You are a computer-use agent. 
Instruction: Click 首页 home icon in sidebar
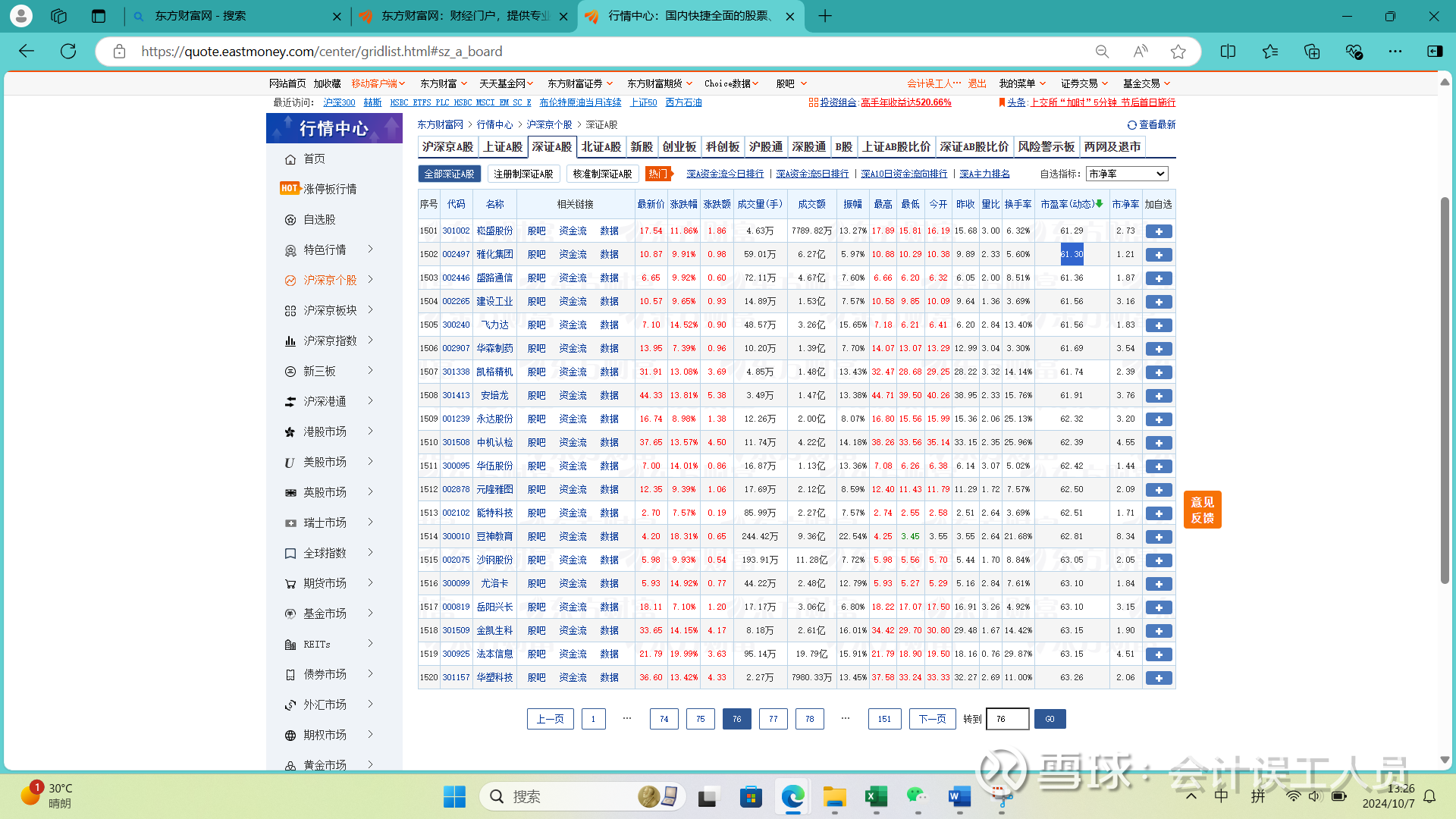[x=290, y=159]
